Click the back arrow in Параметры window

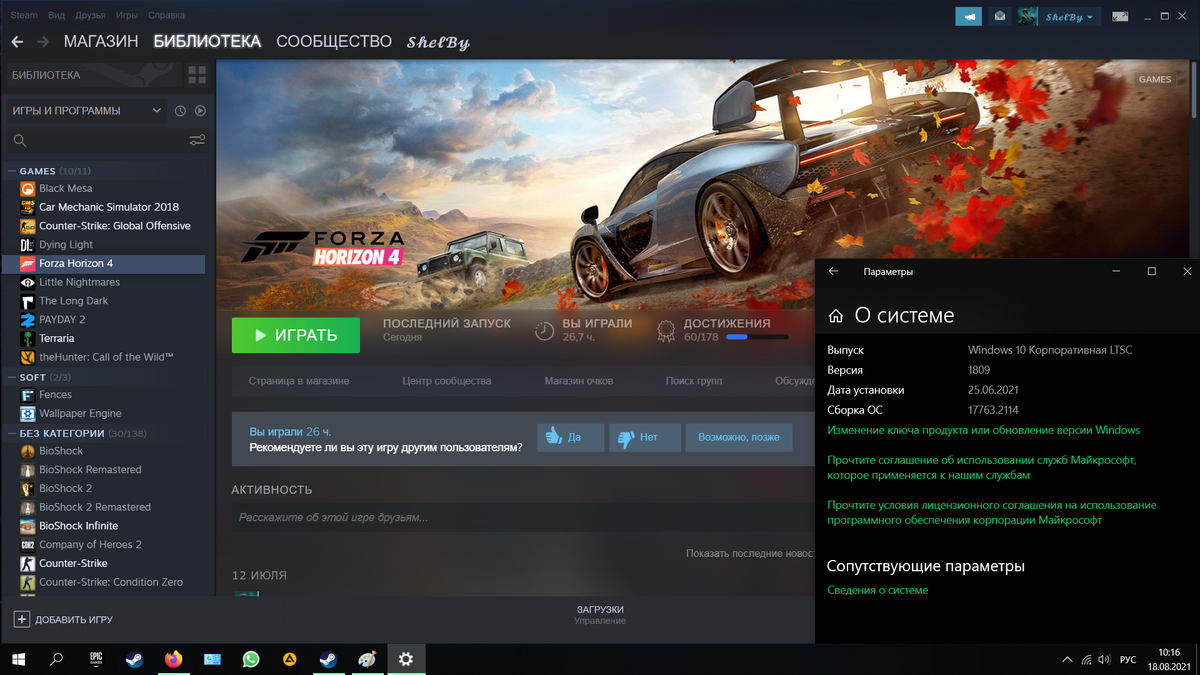[834, 271]
